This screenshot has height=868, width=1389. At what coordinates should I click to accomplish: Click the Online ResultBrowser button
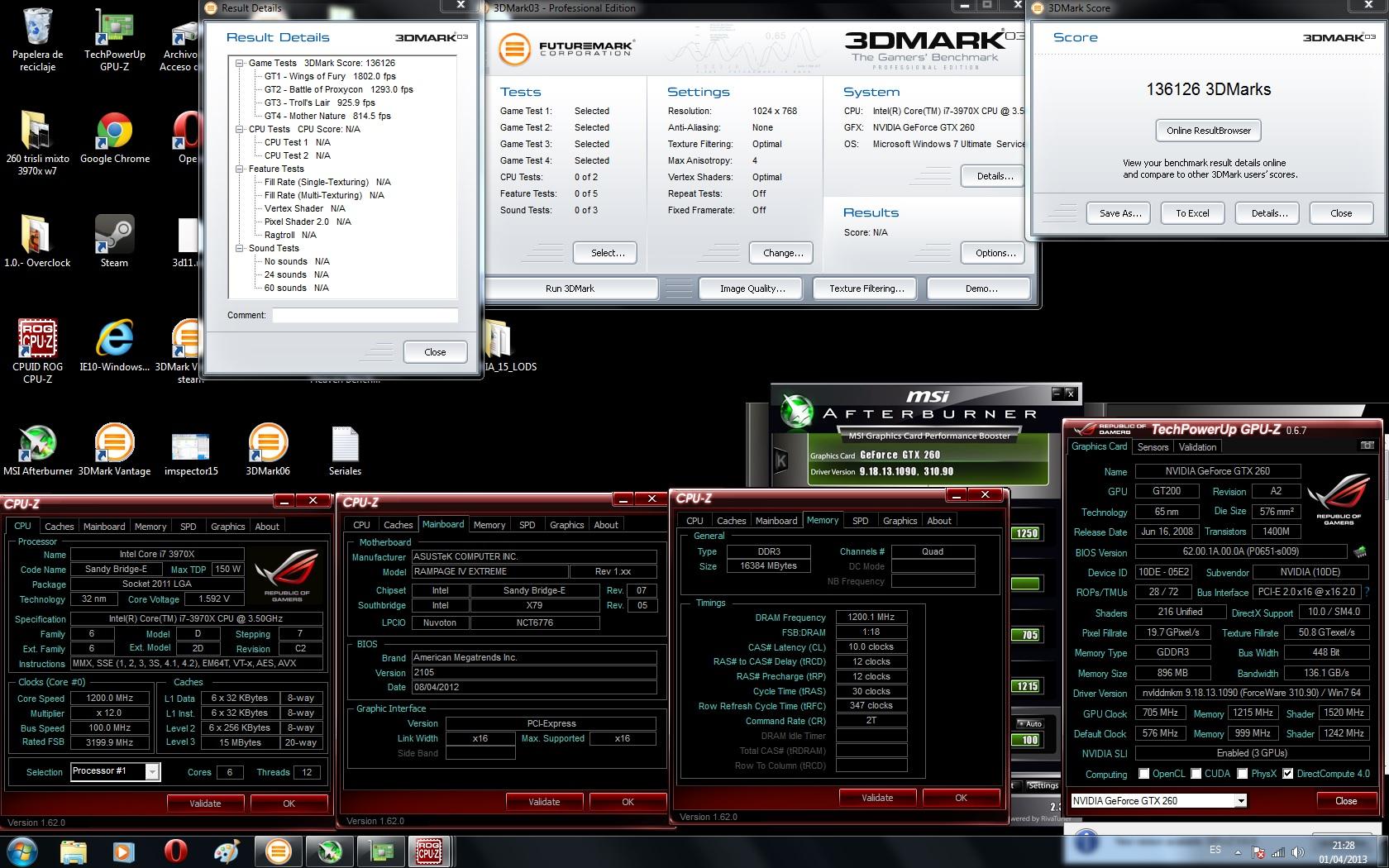point(1209,131)
